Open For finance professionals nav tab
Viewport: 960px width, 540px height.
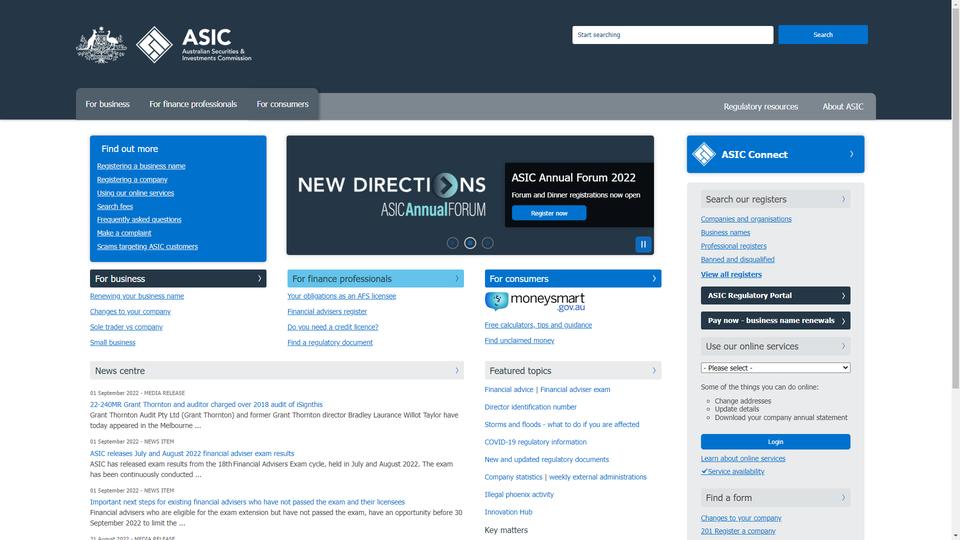pyautogui.click(x=193, y=104)
